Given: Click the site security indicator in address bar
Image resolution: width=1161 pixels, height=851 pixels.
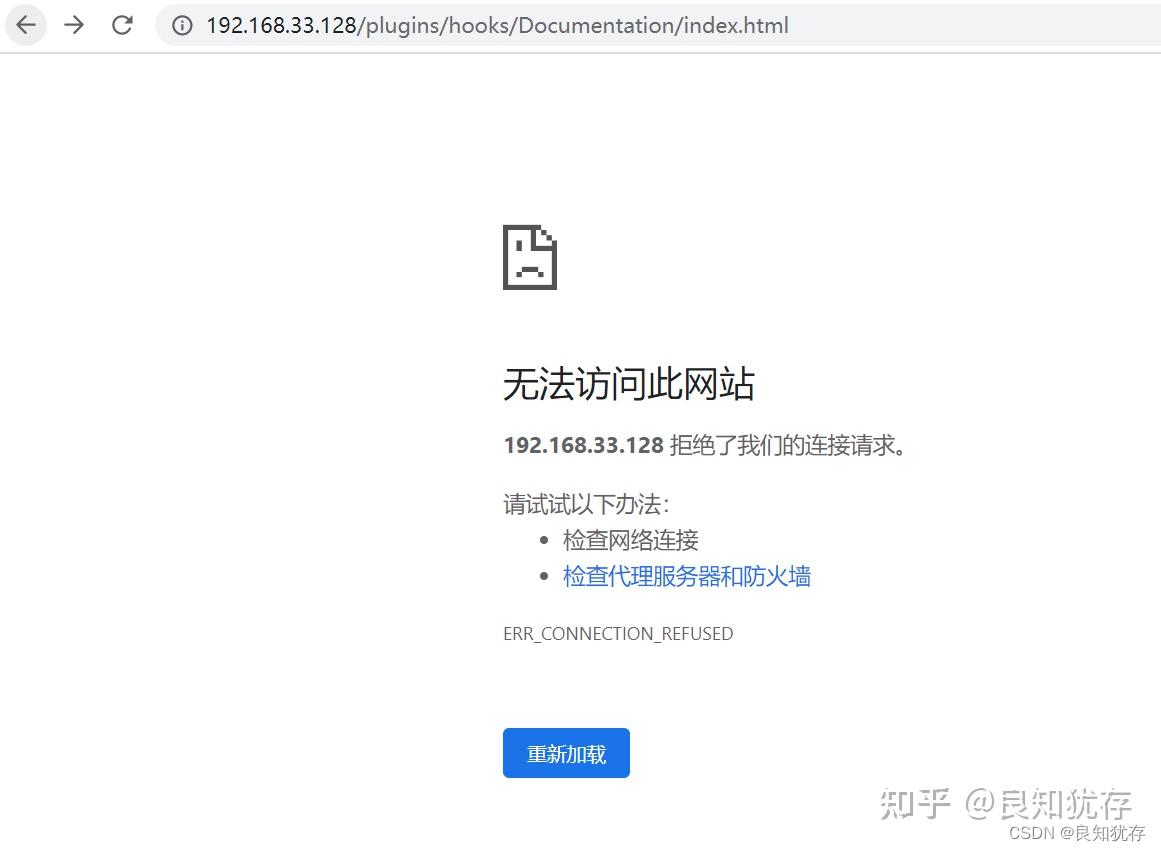Looking at the screenshot, I should click(181, 25).
